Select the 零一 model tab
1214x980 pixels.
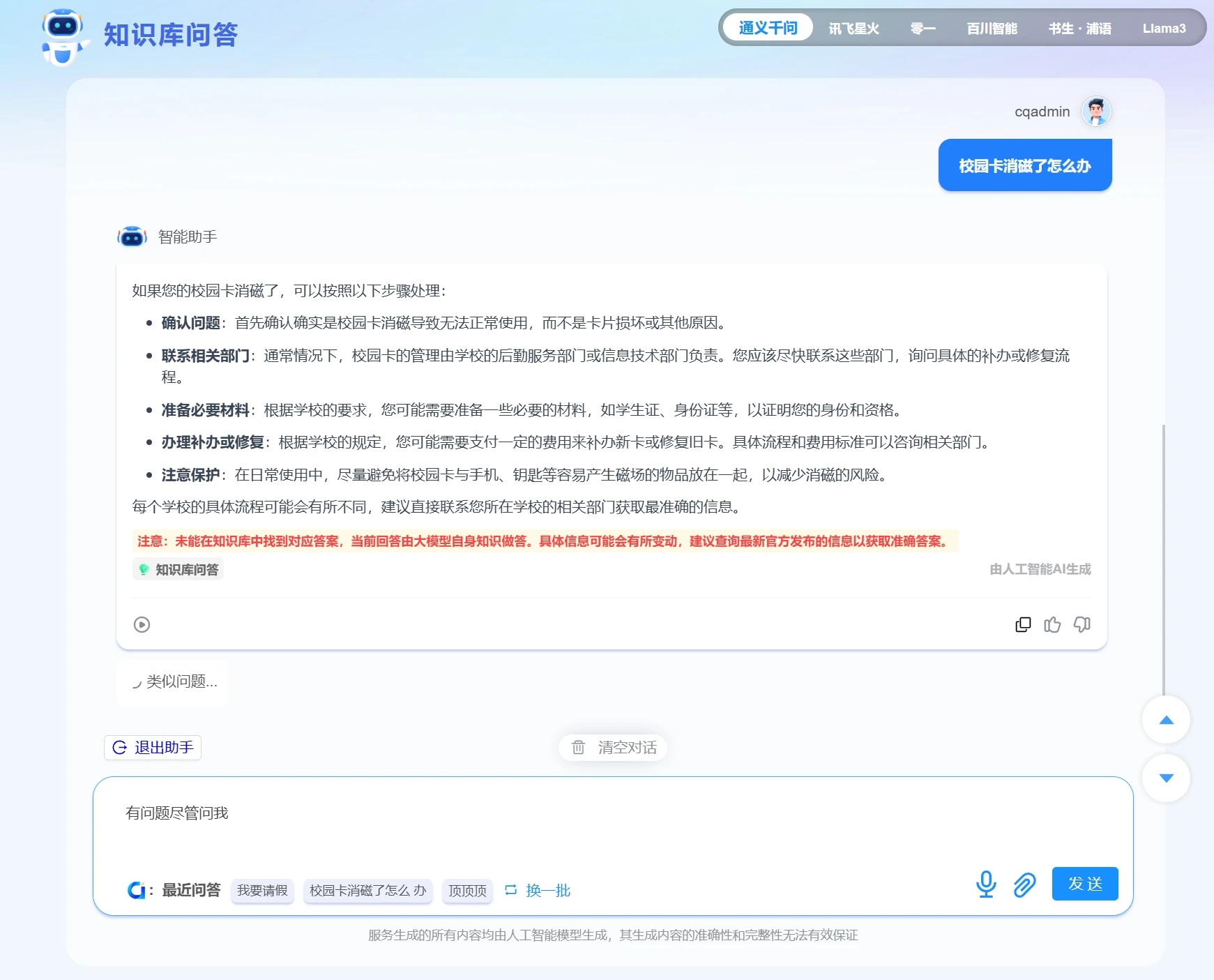(923, 29)
